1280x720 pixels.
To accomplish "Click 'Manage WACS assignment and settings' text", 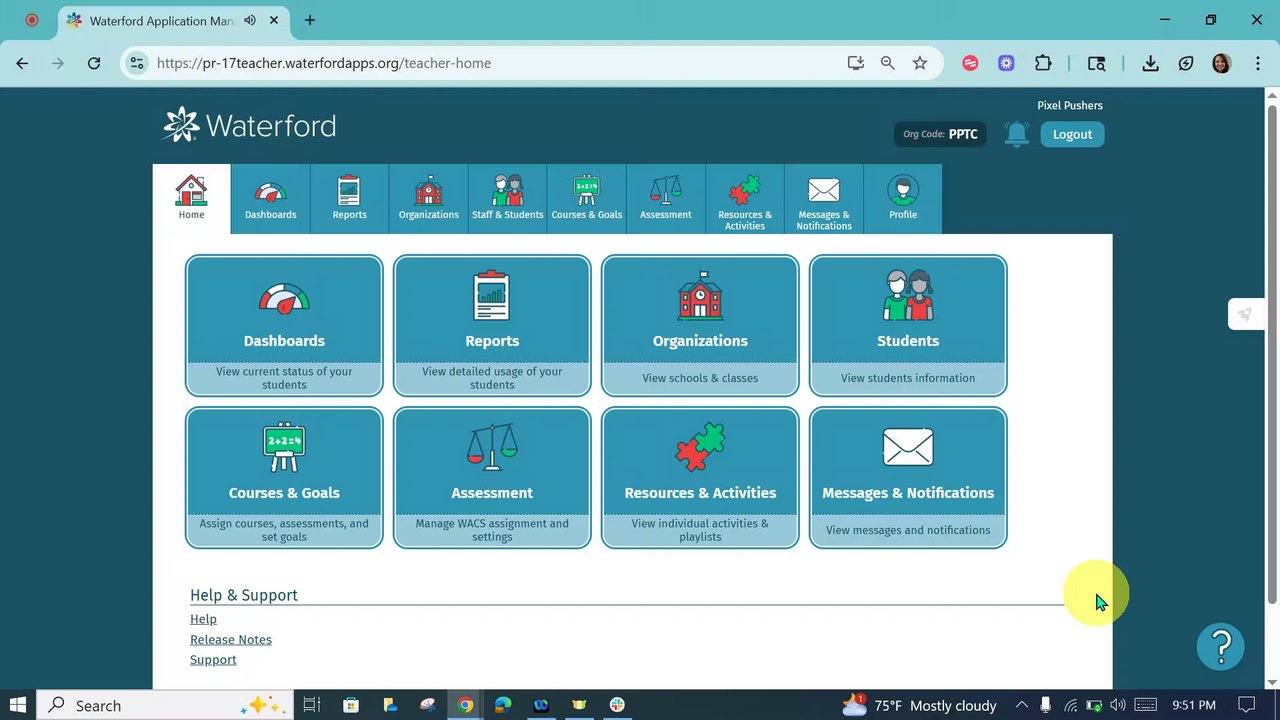I will pyautogui.click(x=492, y=530).
